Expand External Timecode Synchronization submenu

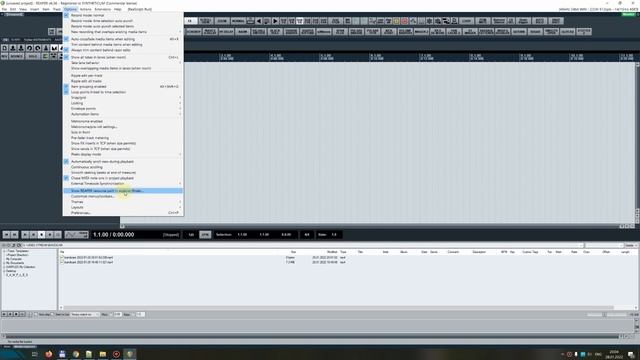pyautogui.click(x=123, y=184)
